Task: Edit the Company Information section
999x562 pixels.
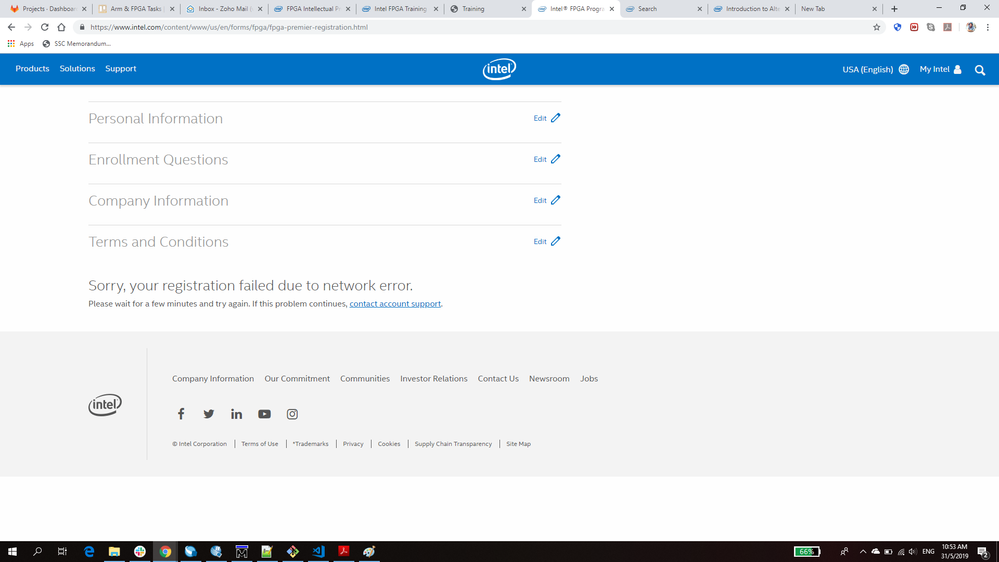Action: pyautogui.click(x=547, y=200)
